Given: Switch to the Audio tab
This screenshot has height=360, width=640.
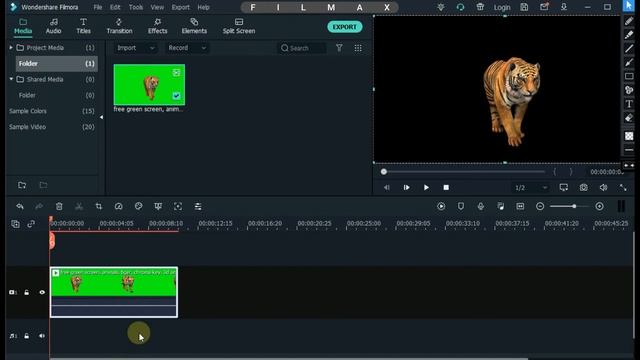Looking at the screenshot, I should click(x=53, y=26).
